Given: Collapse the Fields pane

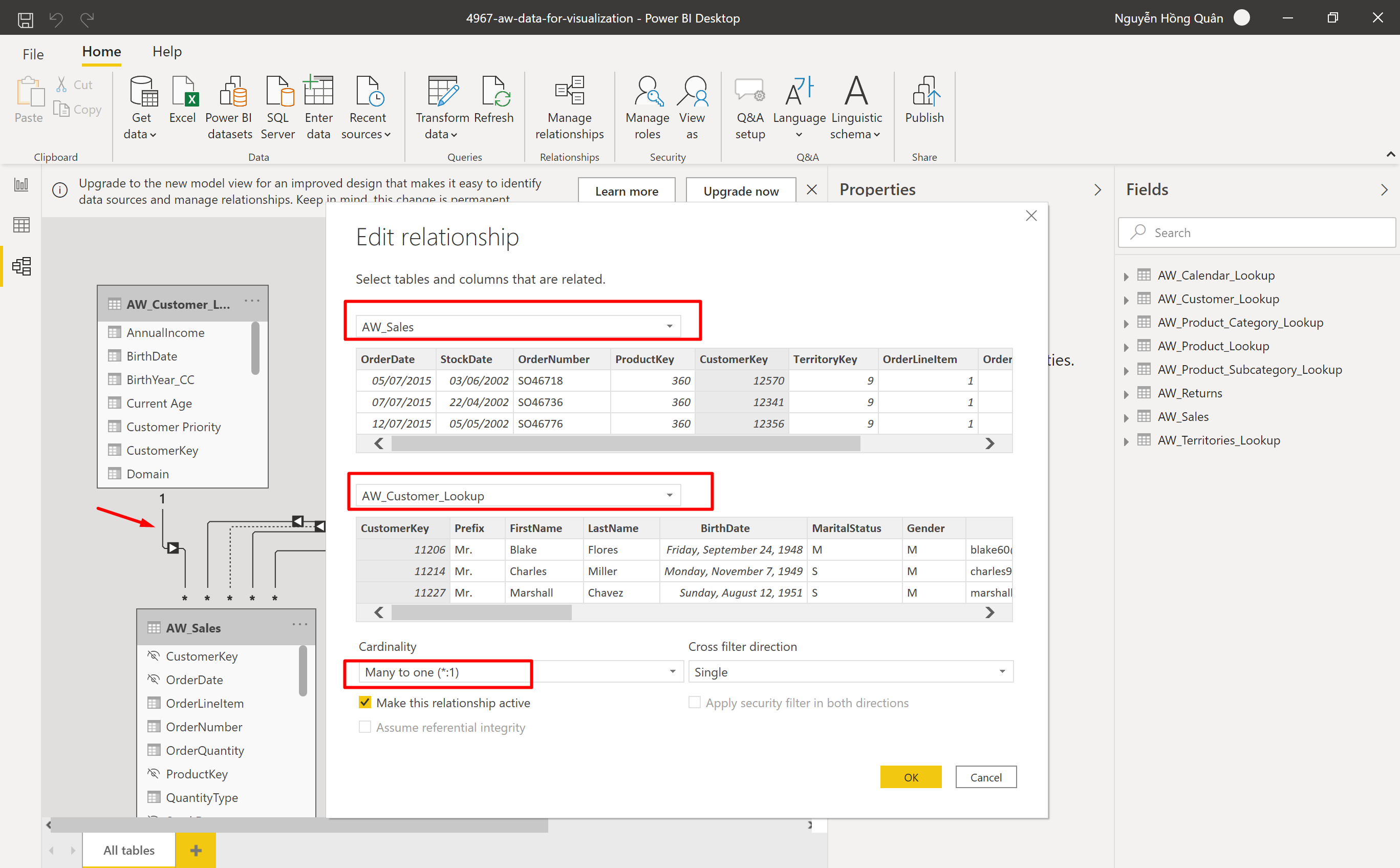Looking at the screenshot, I should point(1384,190).
